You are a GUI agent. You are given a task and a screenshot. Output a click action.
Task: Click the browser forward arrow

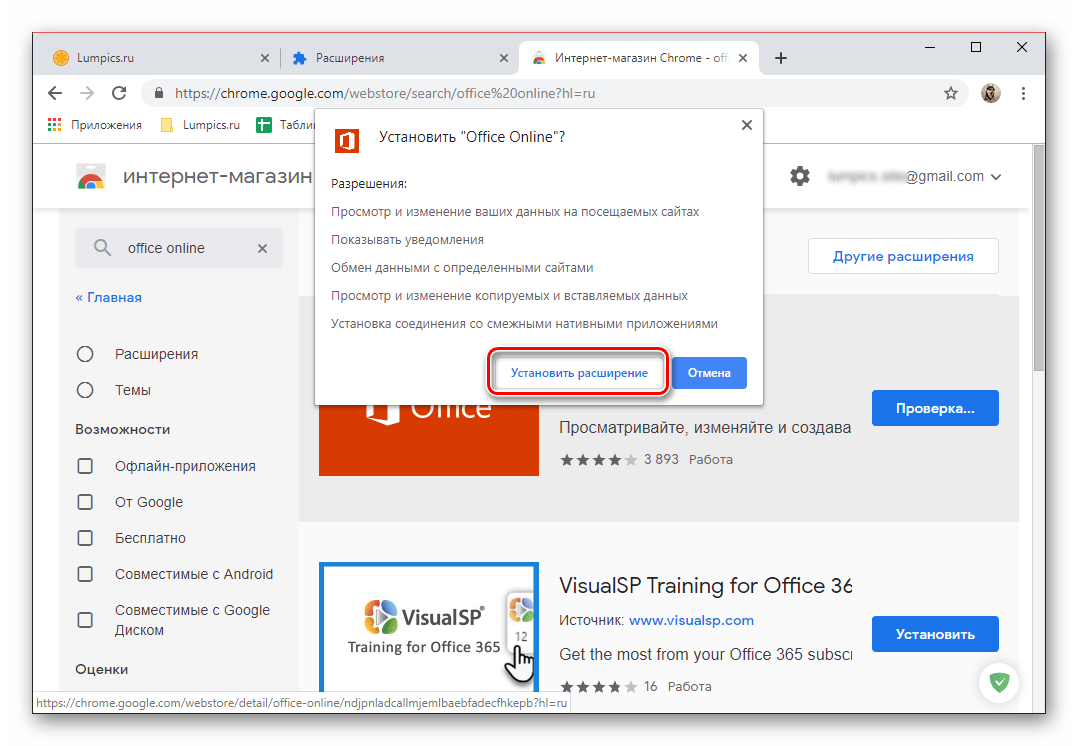pos(87,93)
